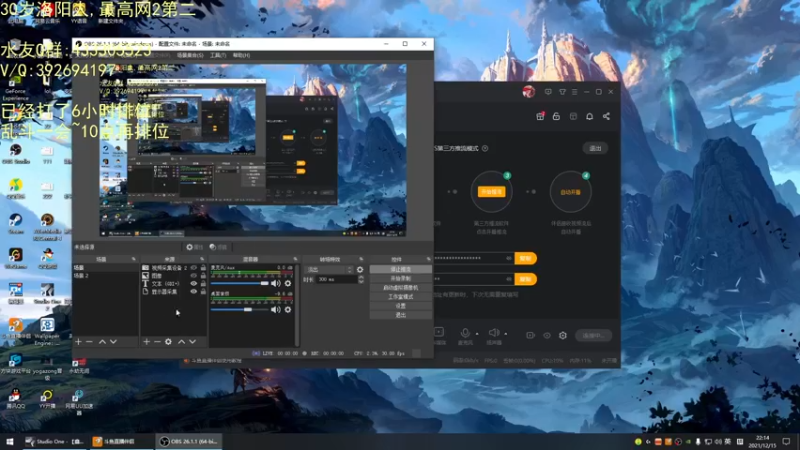Click the start recording button in OBS

(401, 279)
